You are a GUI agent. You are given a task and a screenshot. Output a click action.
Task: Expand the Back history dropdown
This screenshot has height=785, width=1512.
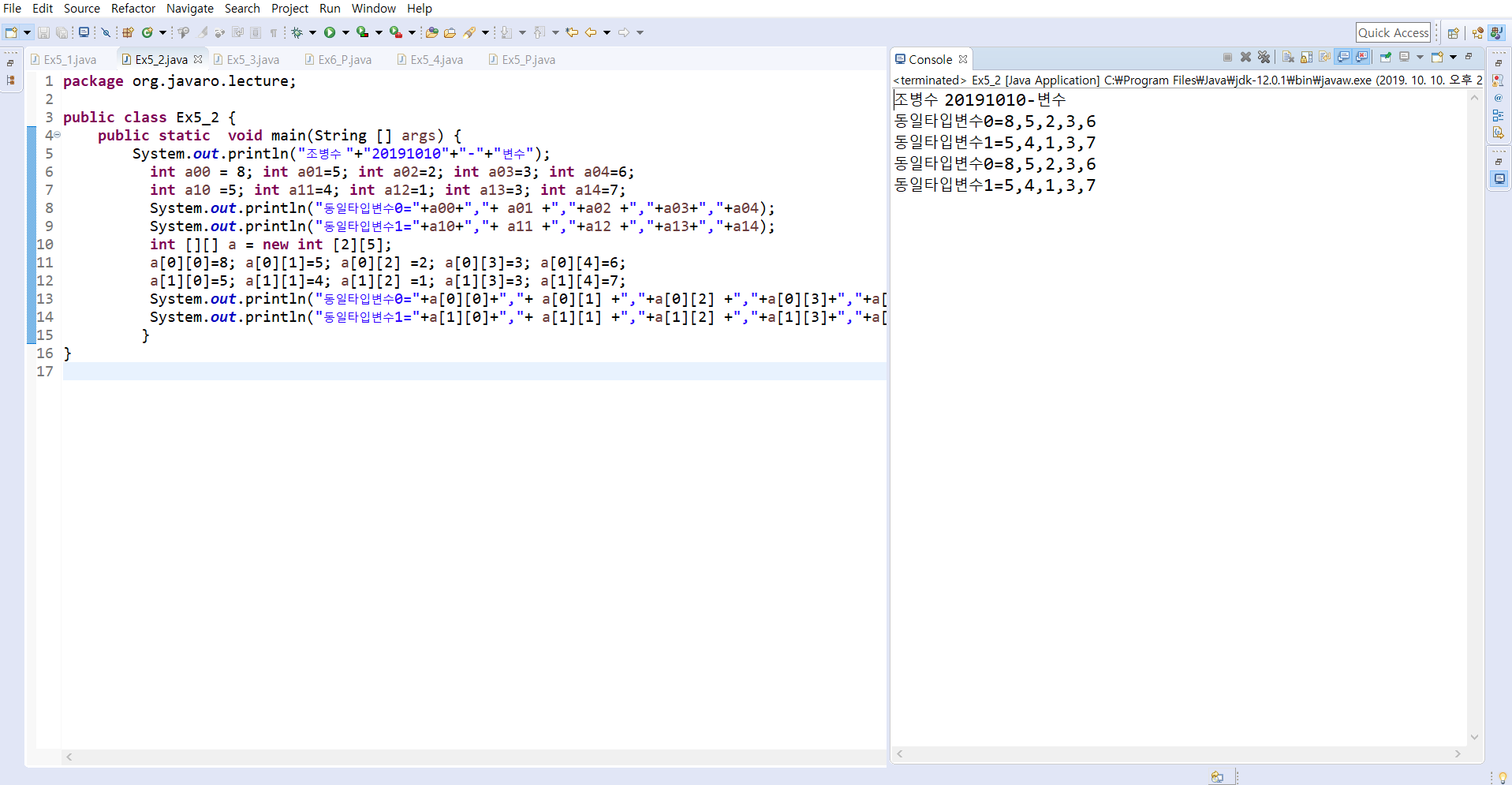[x=607, y=32]
